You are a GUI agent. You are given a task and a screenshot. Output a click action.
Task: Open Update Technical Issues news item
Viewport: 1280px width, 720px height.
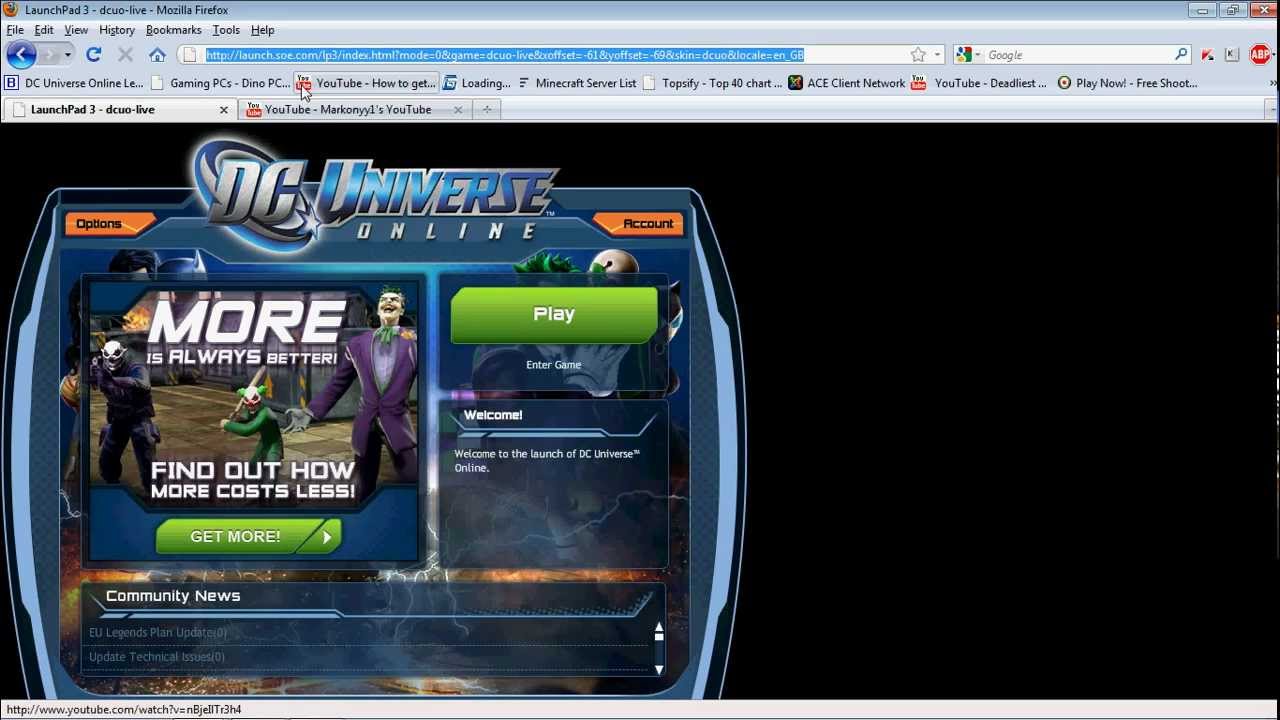point(157,657)
